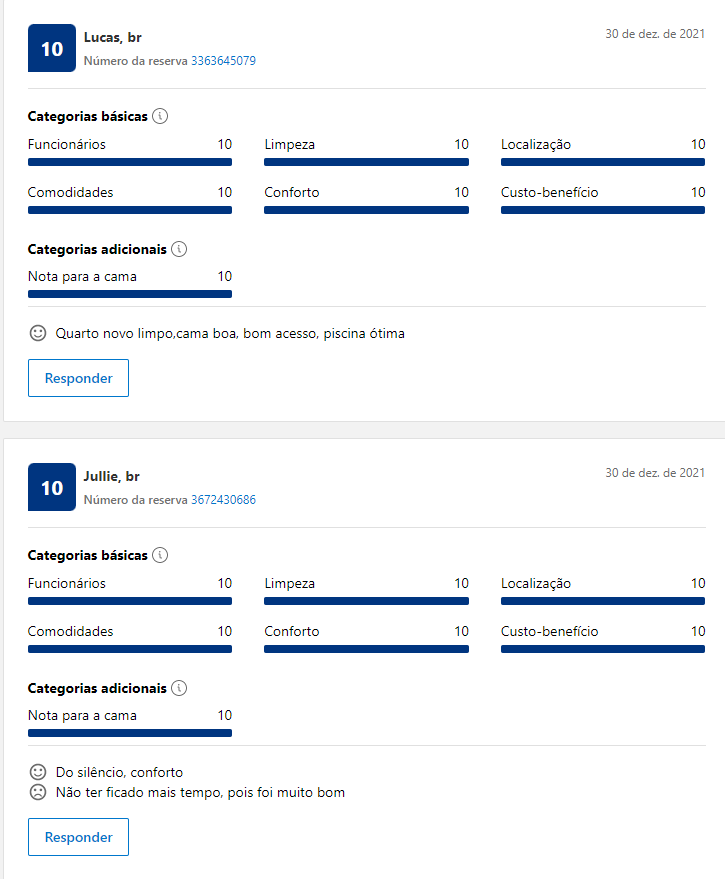
Task: Open reservation number 3363645079
Action: pos(223,61)
